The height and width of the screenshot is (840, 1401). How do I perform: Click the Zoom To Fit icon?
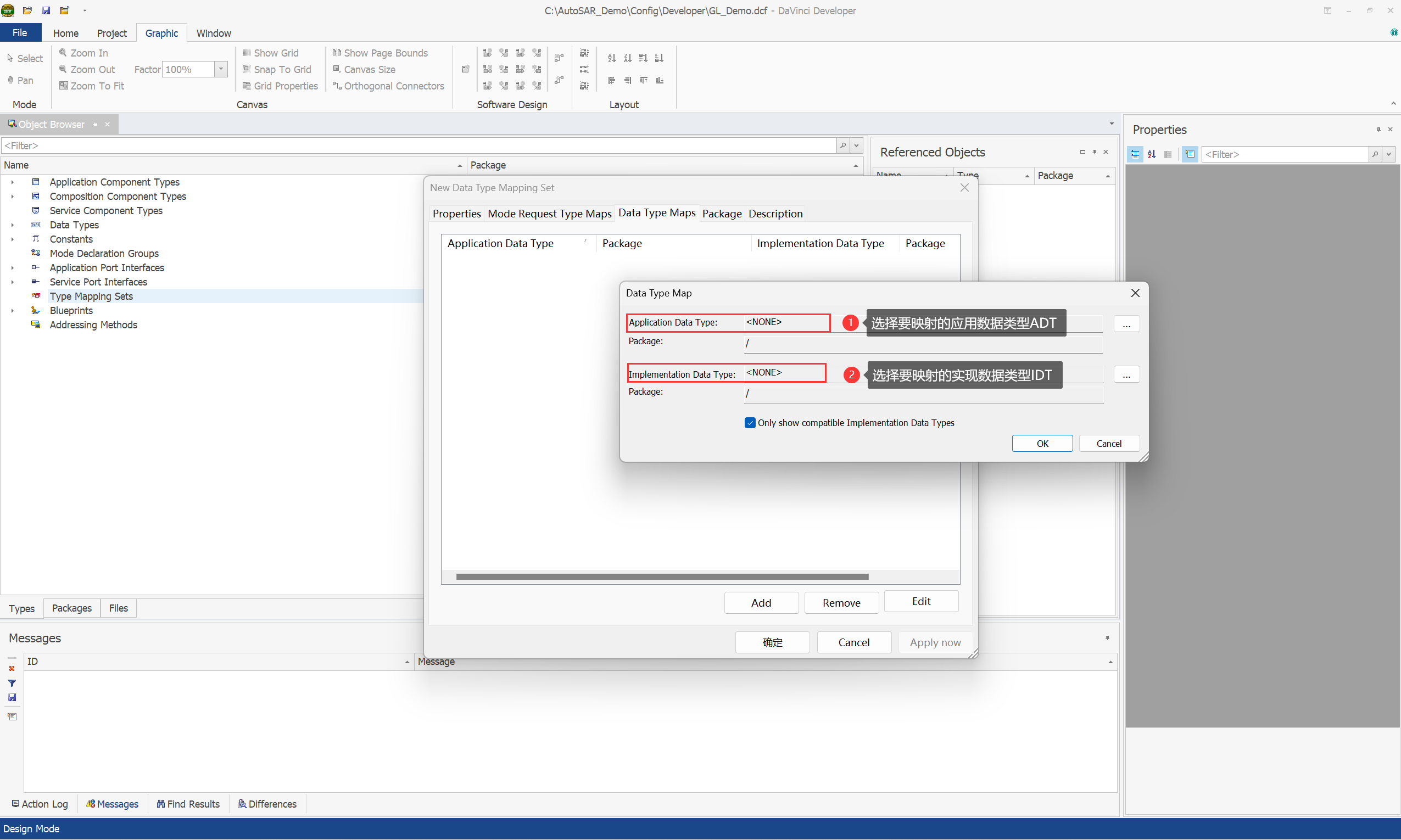coord(63,86)
